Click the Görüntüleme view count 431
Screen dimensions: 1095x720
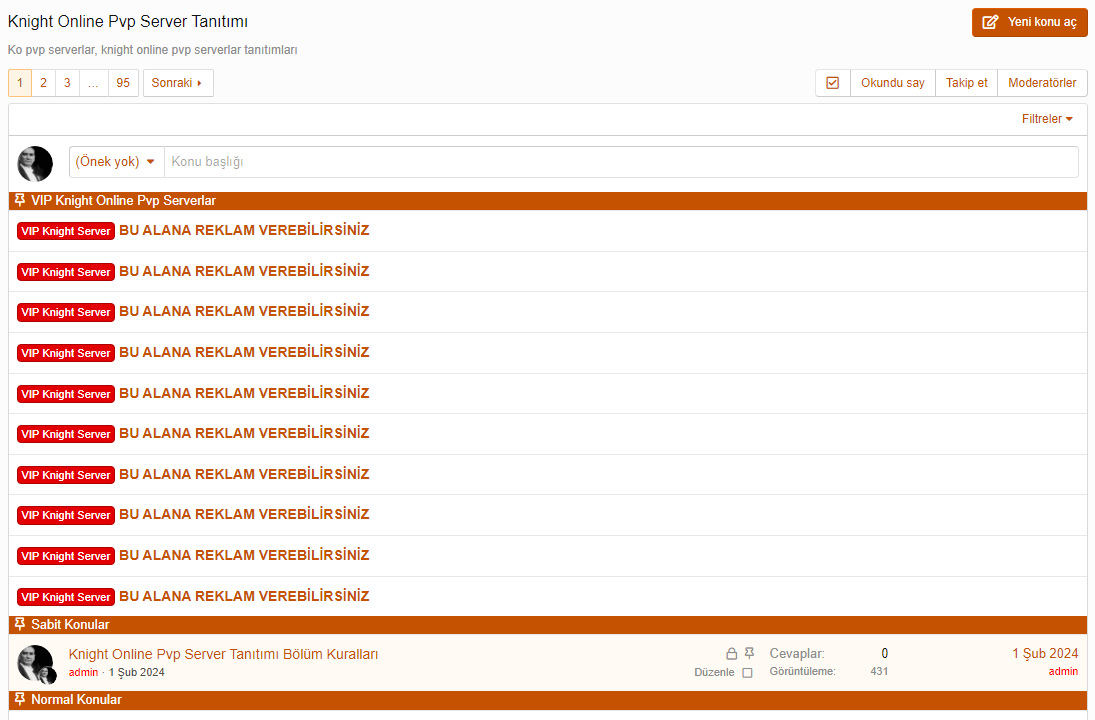pyautogui.click(x=879, y=671)
